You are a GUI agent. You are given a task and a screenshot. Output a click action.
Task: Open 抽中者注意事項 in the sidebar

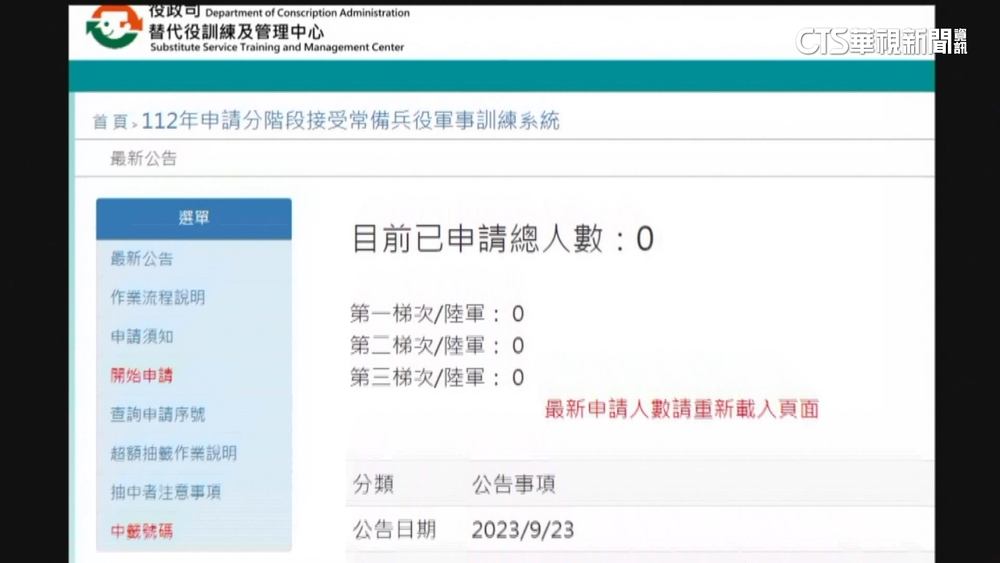pyautogui.click(x=166, y=492)
